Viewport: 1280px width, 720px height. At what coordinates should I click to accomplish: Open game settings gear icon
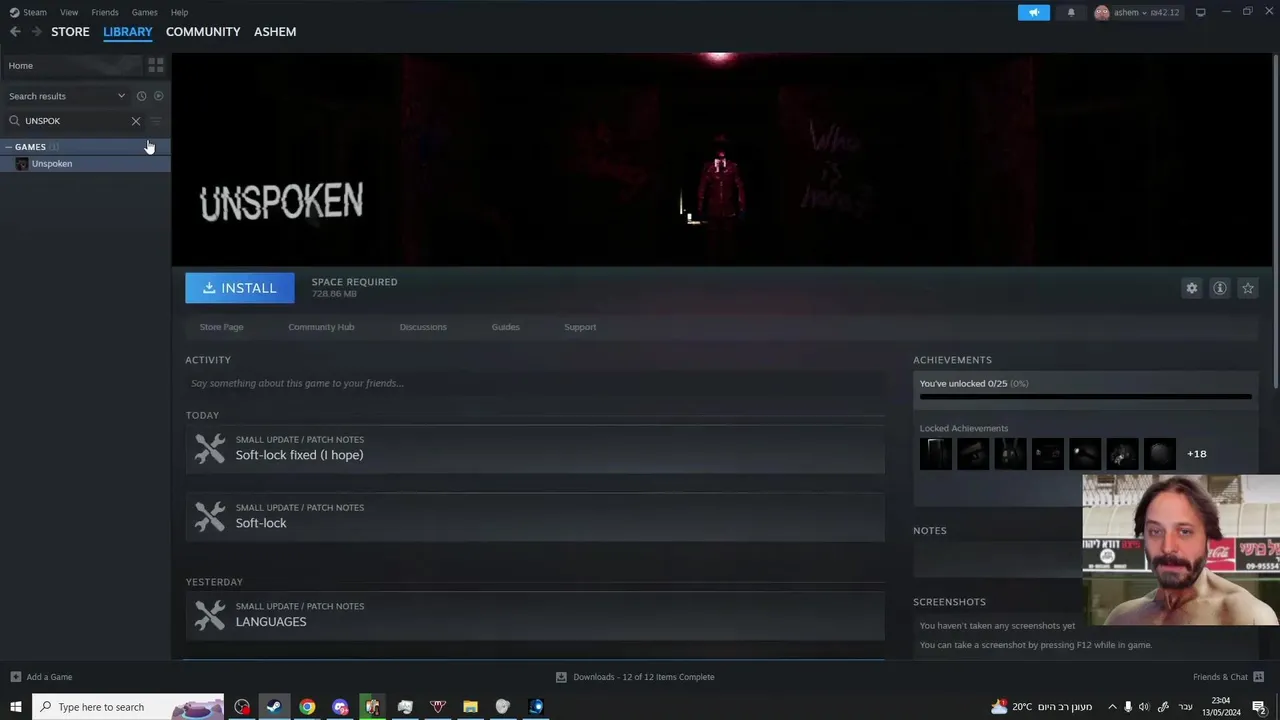(1192, 288)
